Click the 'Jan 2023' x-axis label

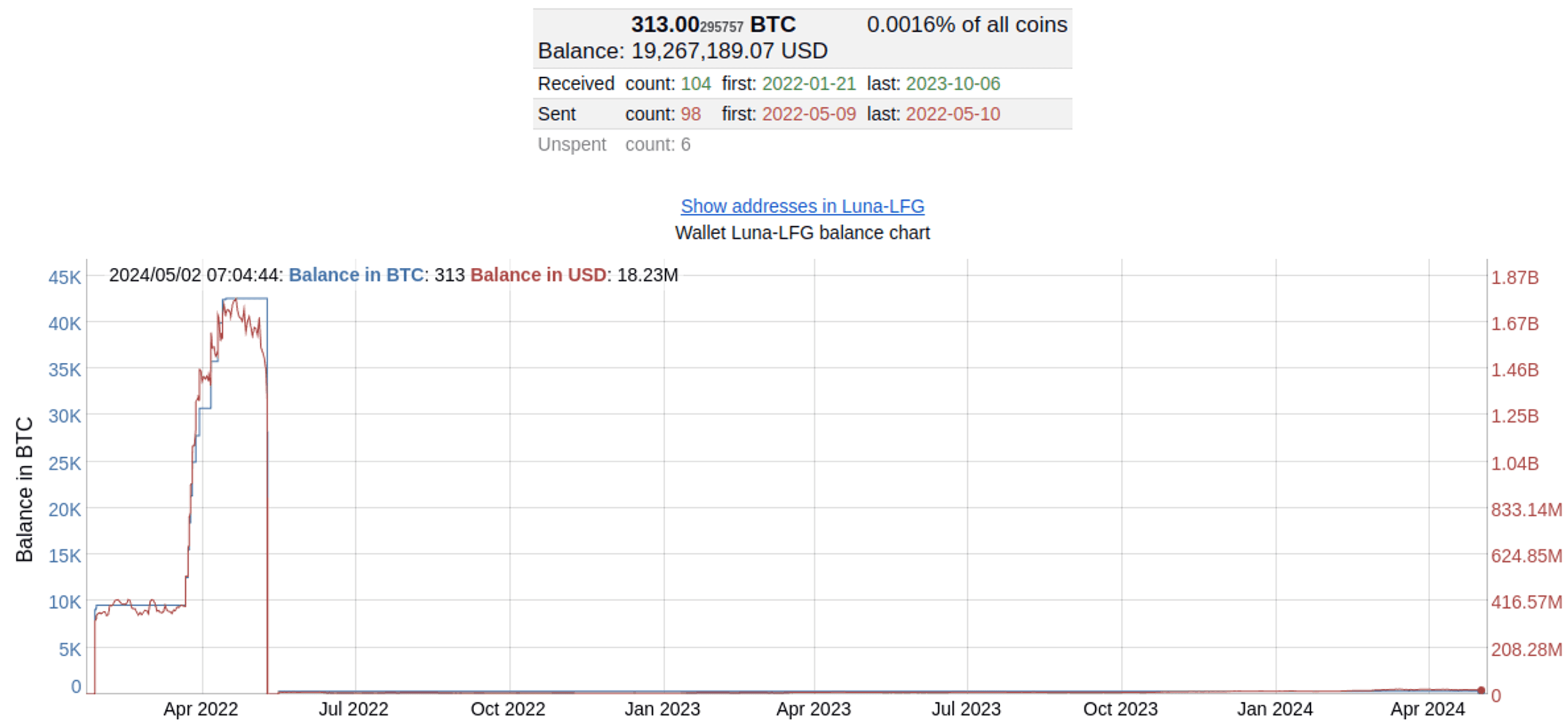pos(662,709)
